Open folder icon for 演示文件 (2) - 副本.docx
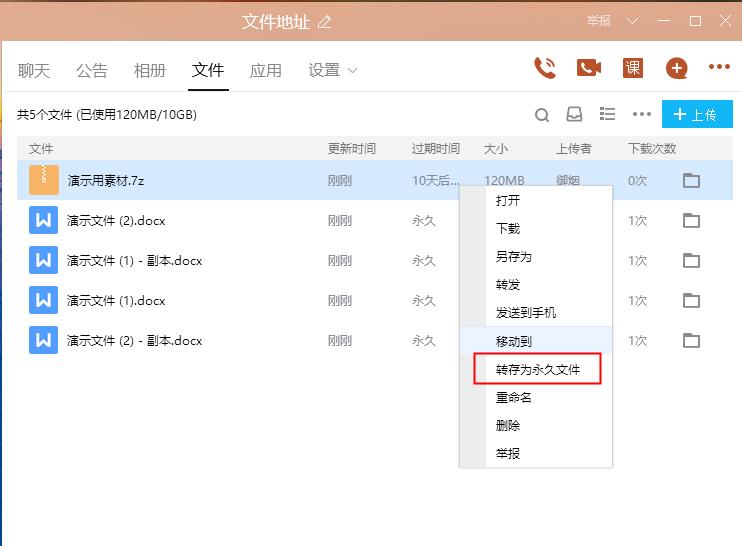The height and width of the screenshot is (546, 742). point(691,340)
